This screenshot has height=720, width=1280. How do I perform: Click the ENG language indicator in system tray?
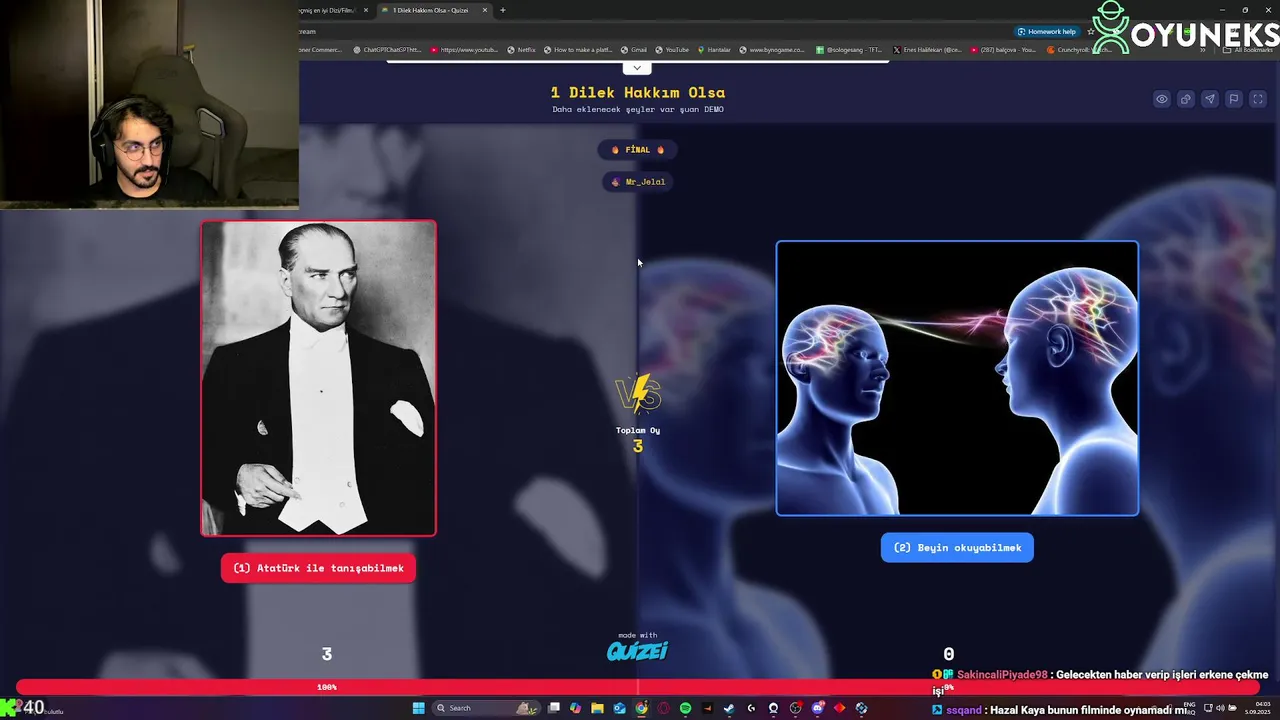click(x=1189, y=707)
